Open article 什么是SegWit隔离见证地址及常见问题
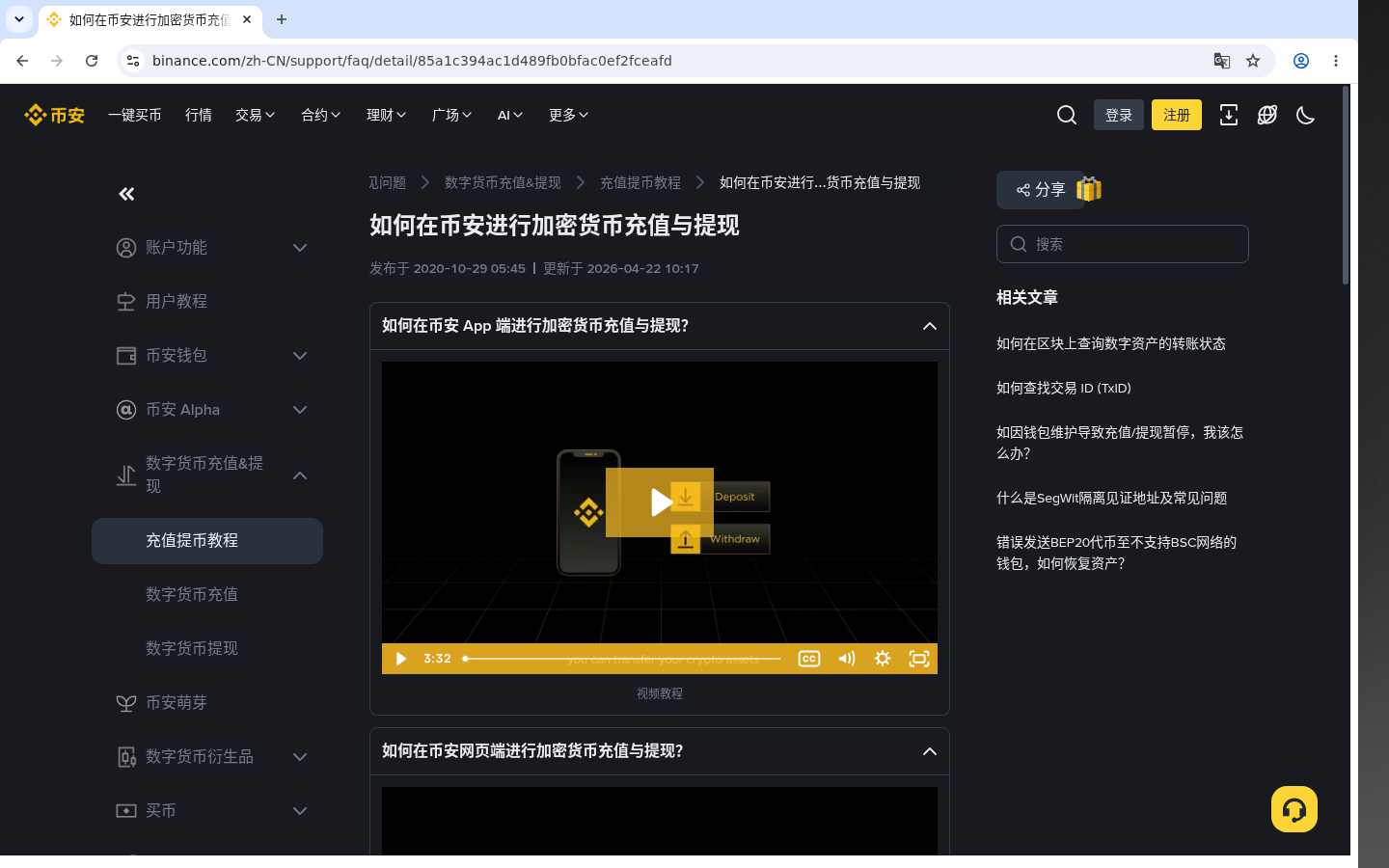This screenshot has height=868, width=1389. coord(1112,498)
